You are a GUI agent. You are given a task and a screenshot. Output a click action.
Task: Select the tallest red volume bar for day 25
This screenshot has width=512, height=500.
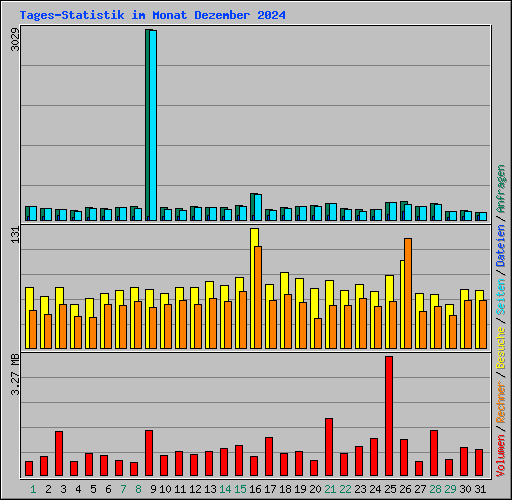coord(389,416)
